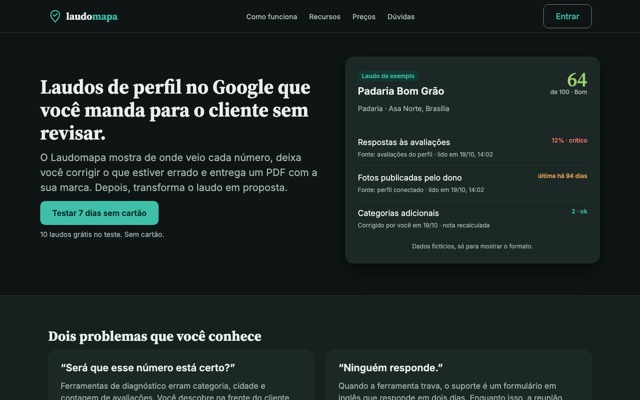Screen dimensions: 640x400
Task: Click '10 laudos grátis no teste' note
Action: pyautogui.click(x=102, y=234)
